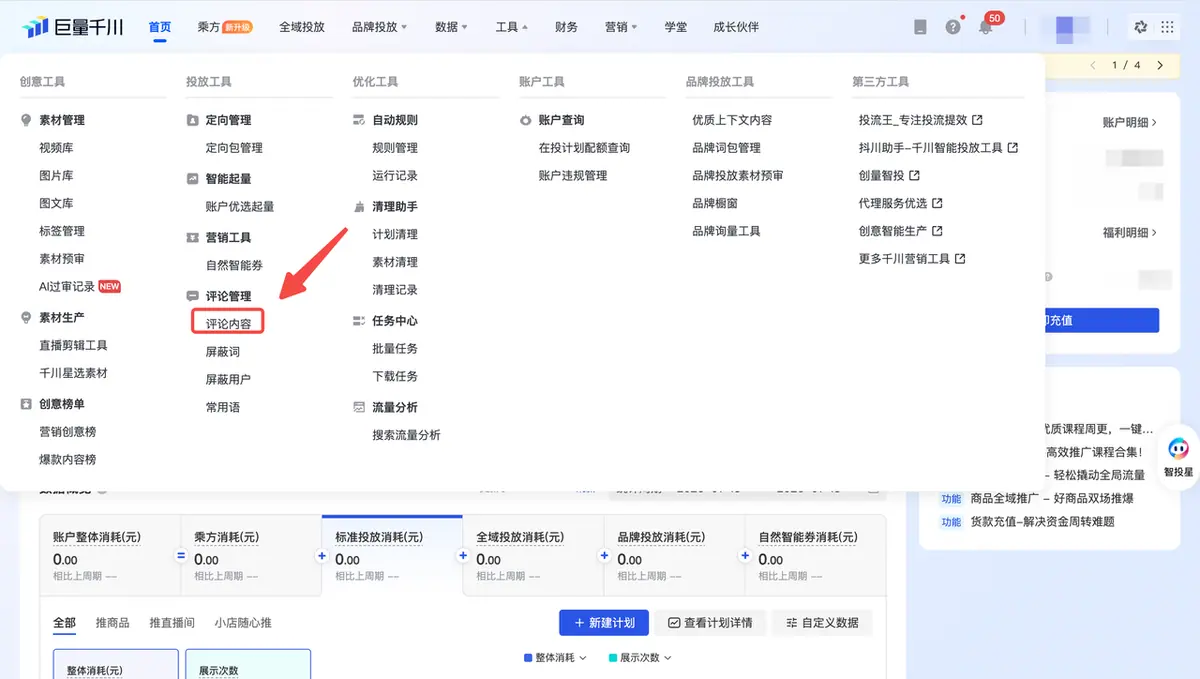This screenshot has width=1200, height=679.
Task: Expand 展示次数 chart metric dropdown
Action: coord(640,658)
